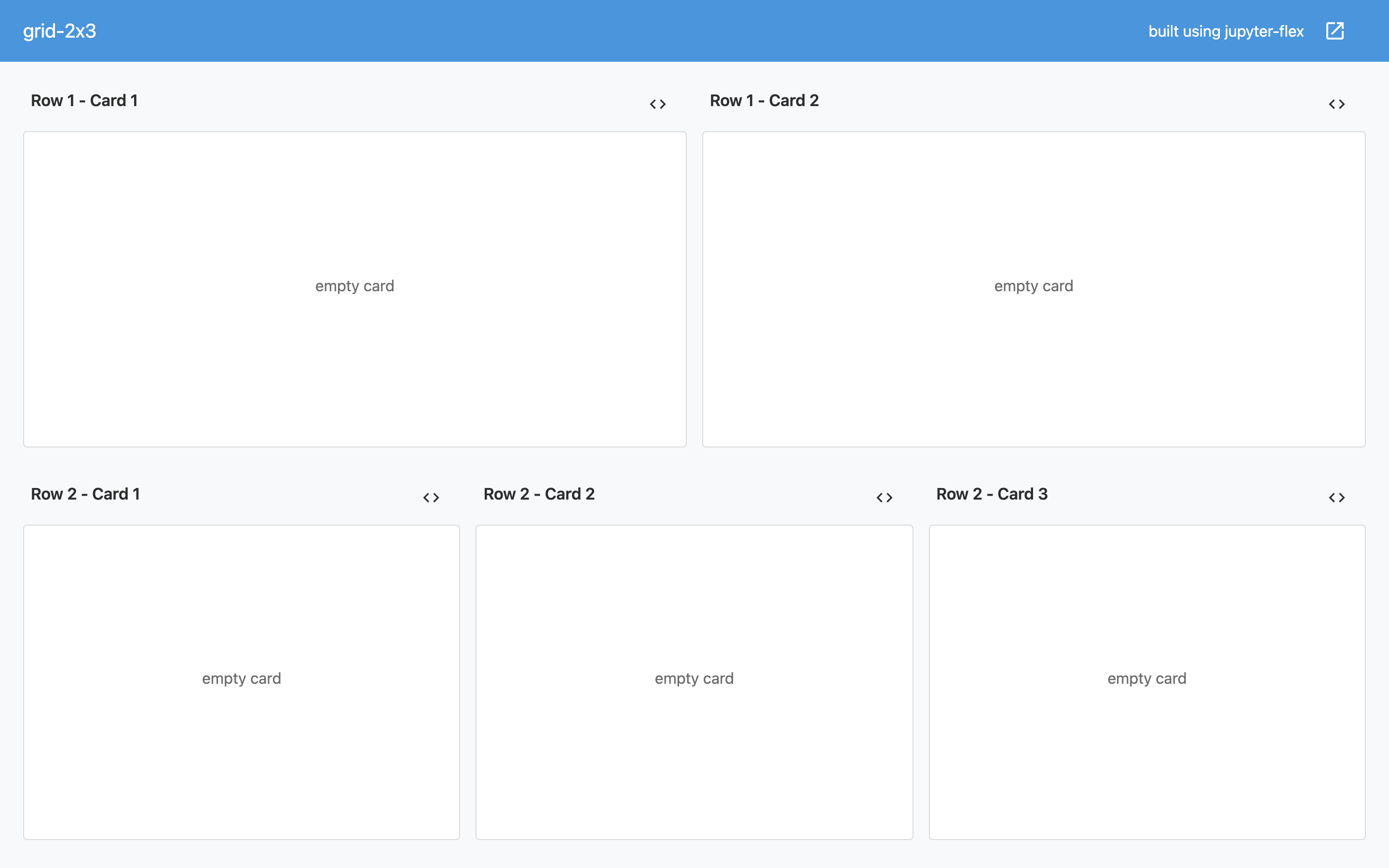Open the 'built using jupyter-flex' link
Screen dimensions: 1389x868
(1226, 31)
